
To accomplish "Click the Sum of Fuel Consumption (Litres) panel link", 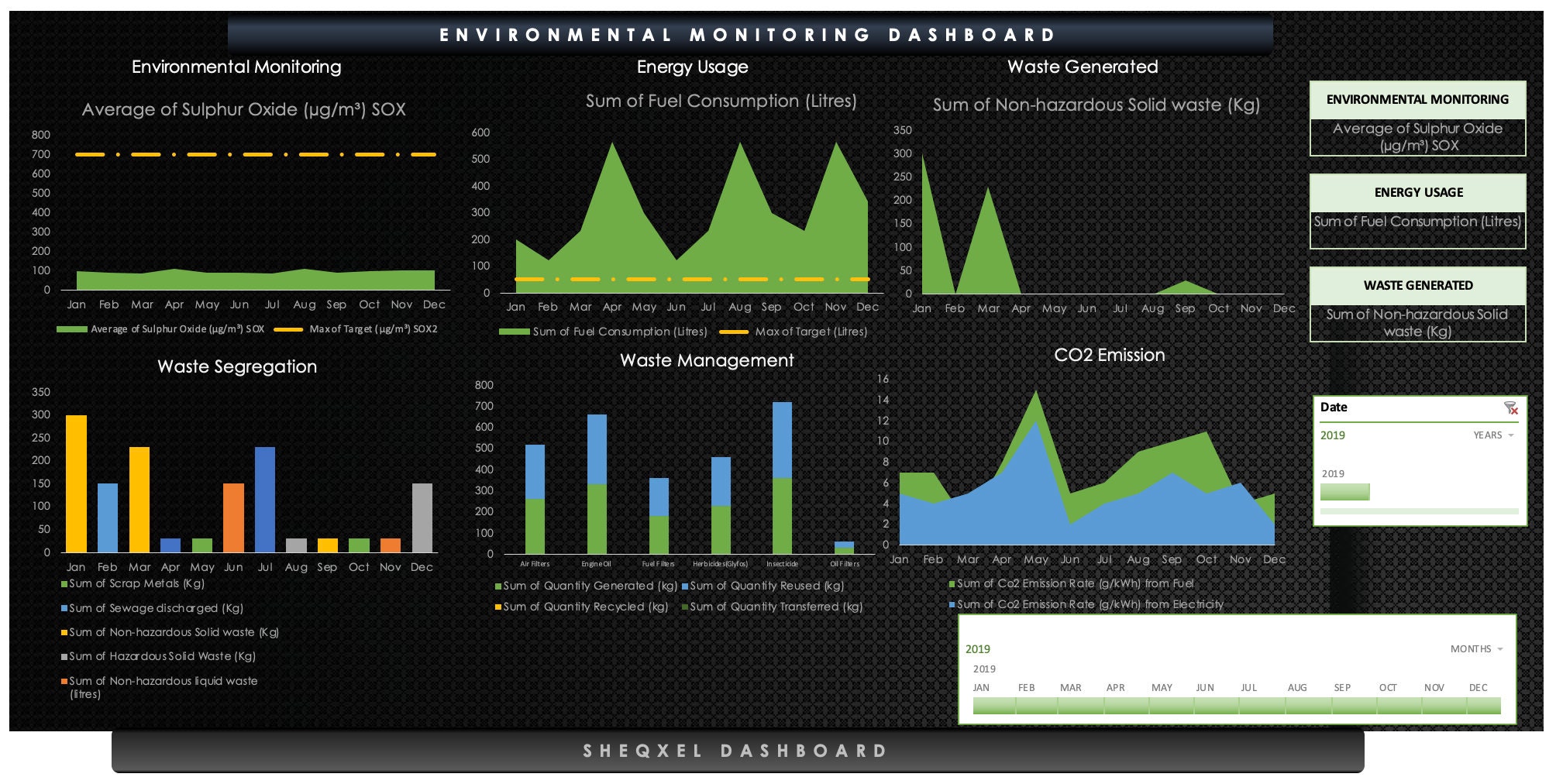I will tap(1417, 222).
